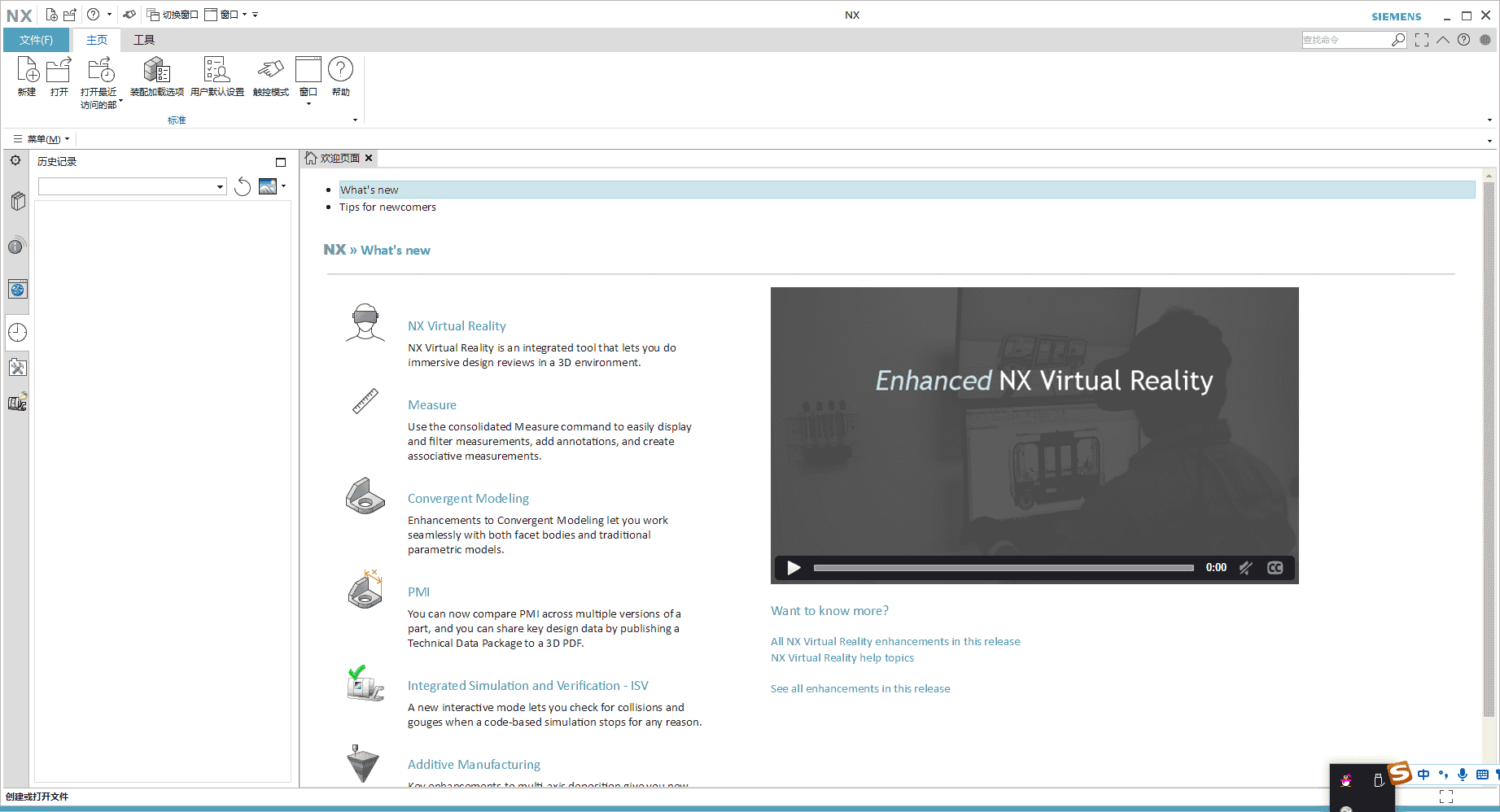
Task: Toggle the video mute speaker button
Action: pos(1245,568)
